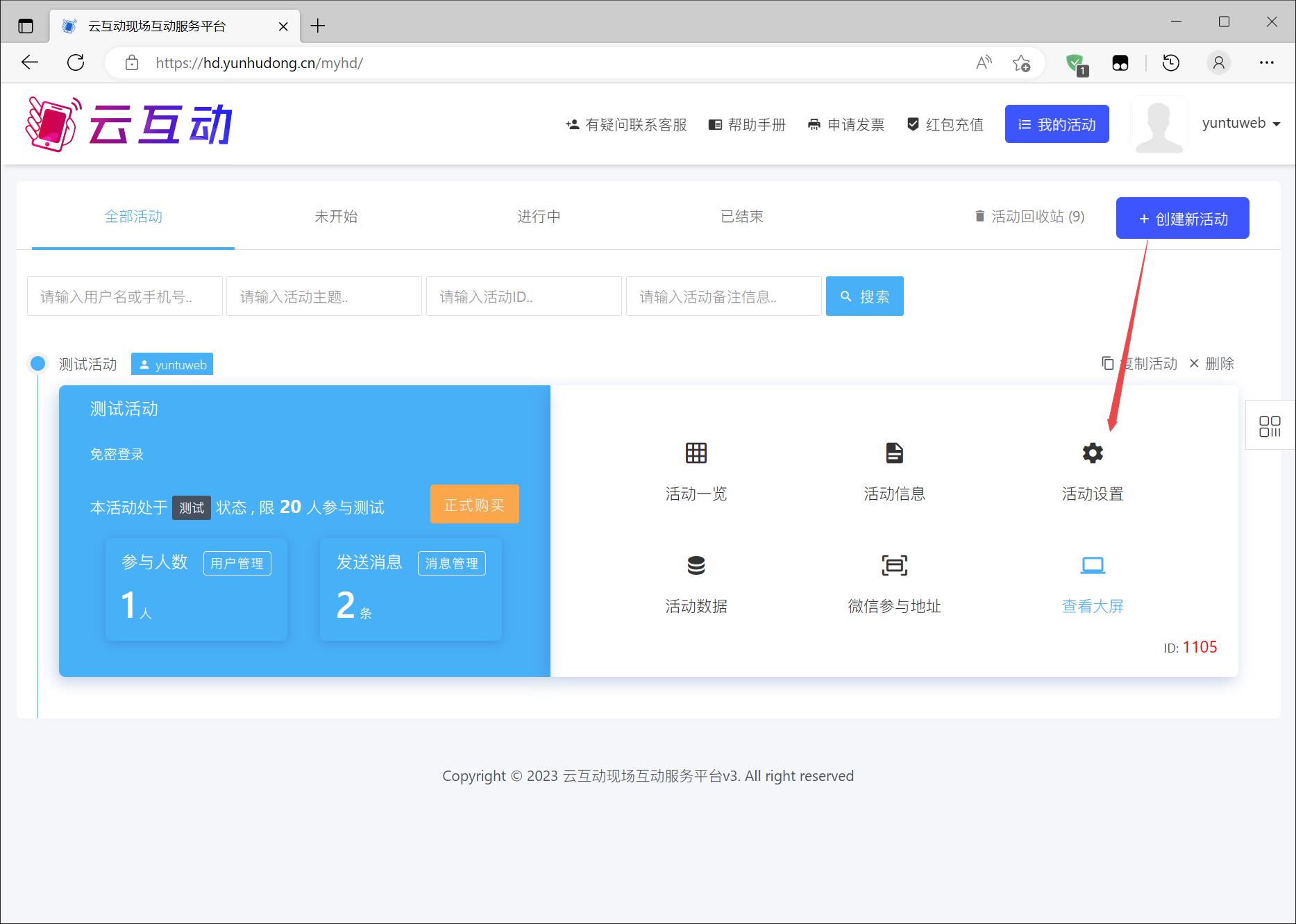Click the QR code side panel icon
1296x924 pixels.
point(1270,426)
